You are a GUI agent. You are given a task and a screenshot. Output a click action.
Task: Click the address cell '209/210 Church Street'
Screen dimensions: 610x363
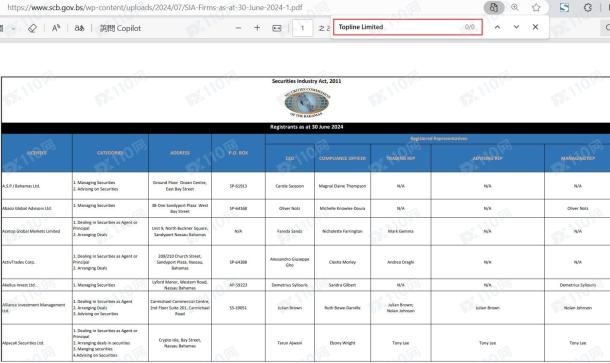[180, 262]
